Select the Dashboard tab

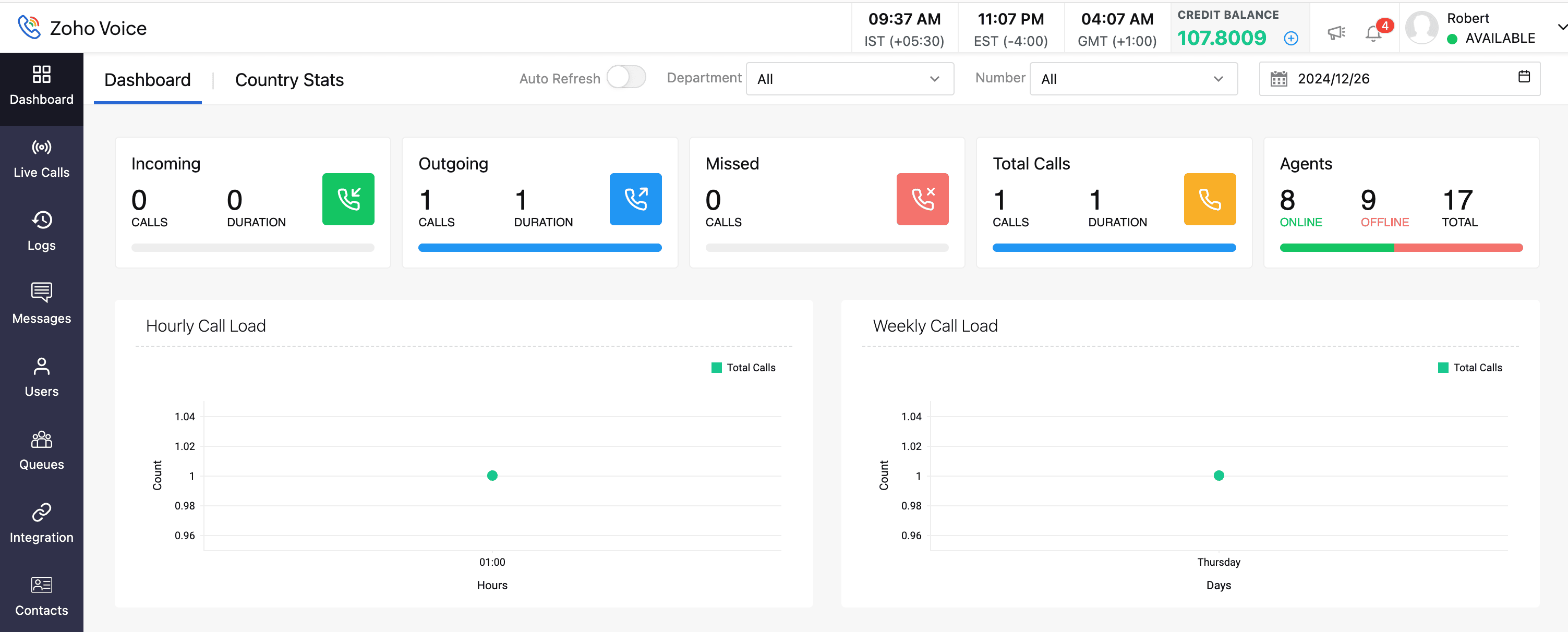coord(147,80)
